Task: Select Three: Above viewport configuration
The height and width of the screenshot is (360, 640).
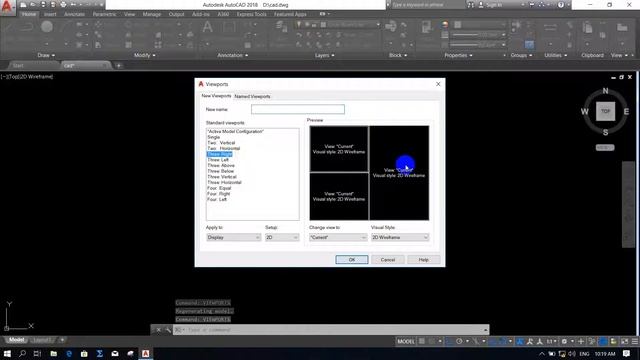Action: pos(221,166)
